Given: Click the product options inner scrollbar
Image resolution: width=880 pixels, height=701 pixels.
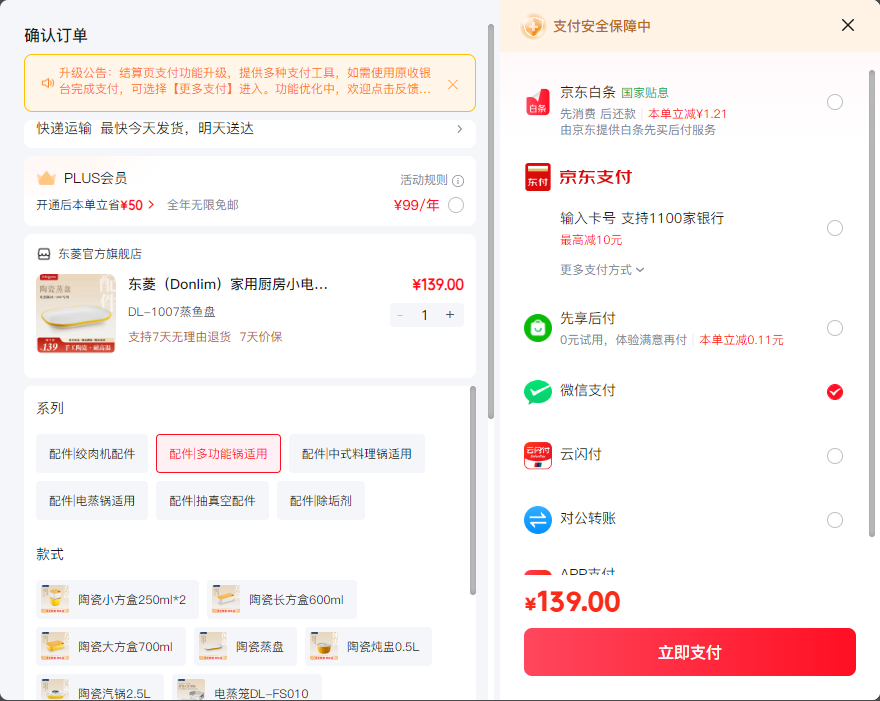Looking at the screenshot, I should (x=473, y=491).
